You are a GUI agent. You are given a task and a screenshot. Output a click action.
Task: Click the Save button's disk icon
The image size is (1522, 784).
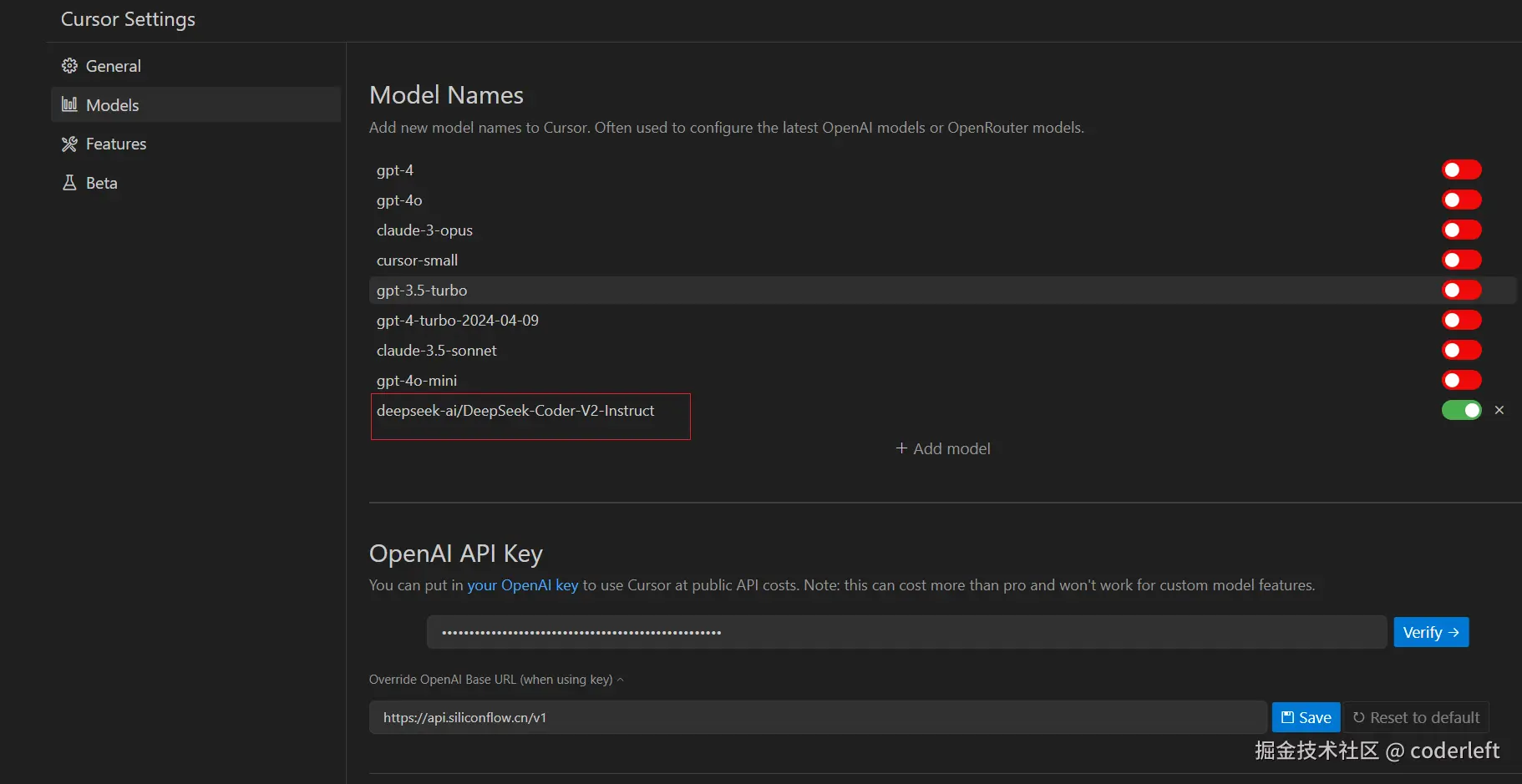[1287, 717]
